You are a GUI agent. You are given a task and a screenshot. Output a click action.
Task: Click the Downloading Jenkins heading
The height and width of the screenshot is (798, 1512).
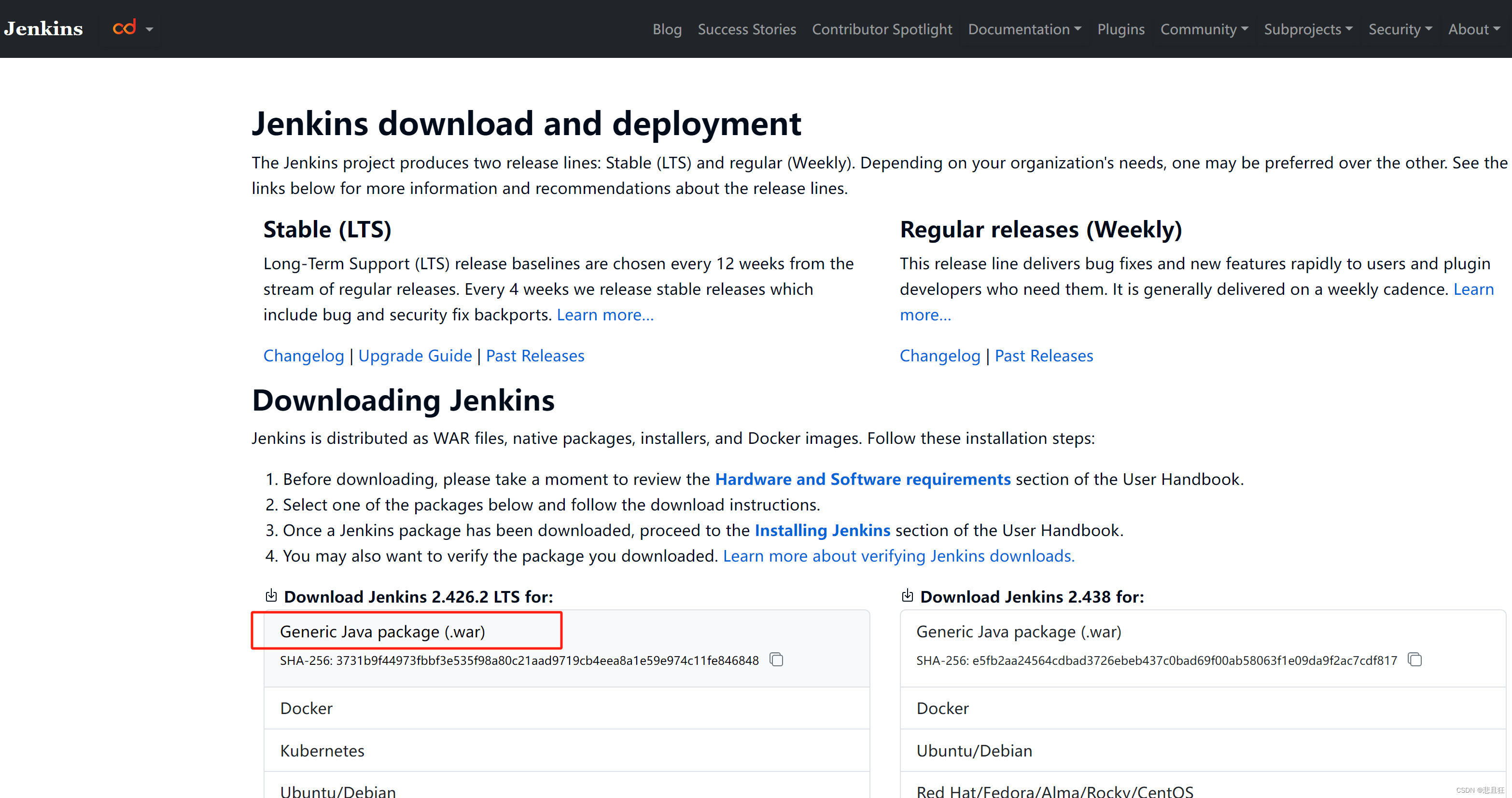(403, 401)
